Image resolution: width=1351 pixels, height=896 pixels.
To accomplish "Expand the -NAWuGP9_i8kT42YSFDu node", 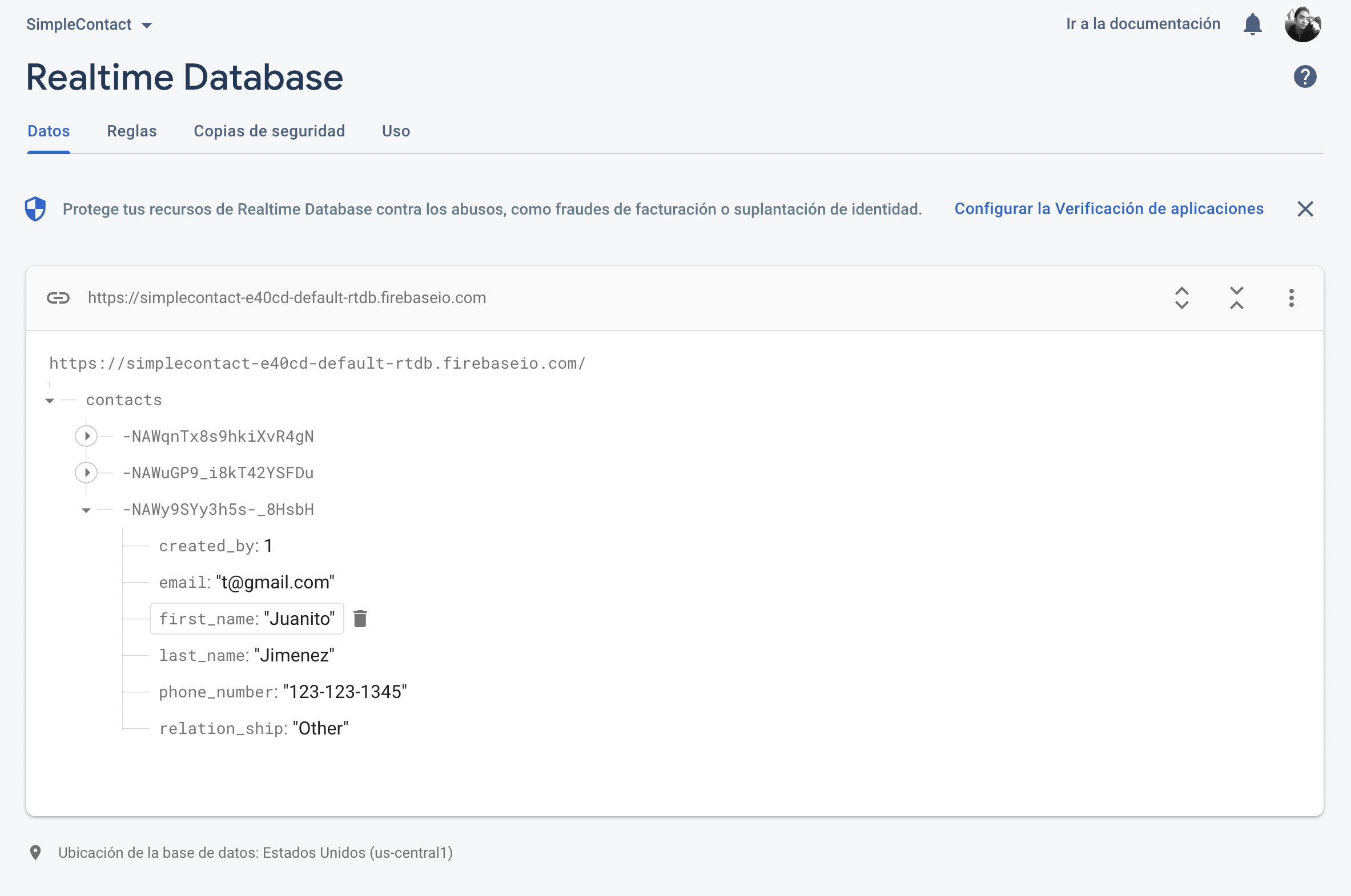I will [86, 472].
